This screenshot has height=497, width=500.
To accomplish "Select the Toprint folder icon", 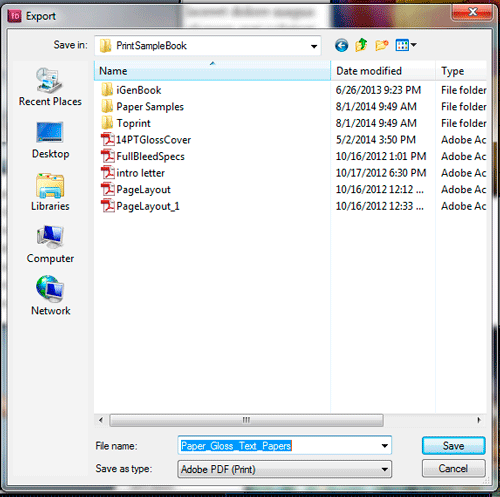I will click(x=107, y=123).
